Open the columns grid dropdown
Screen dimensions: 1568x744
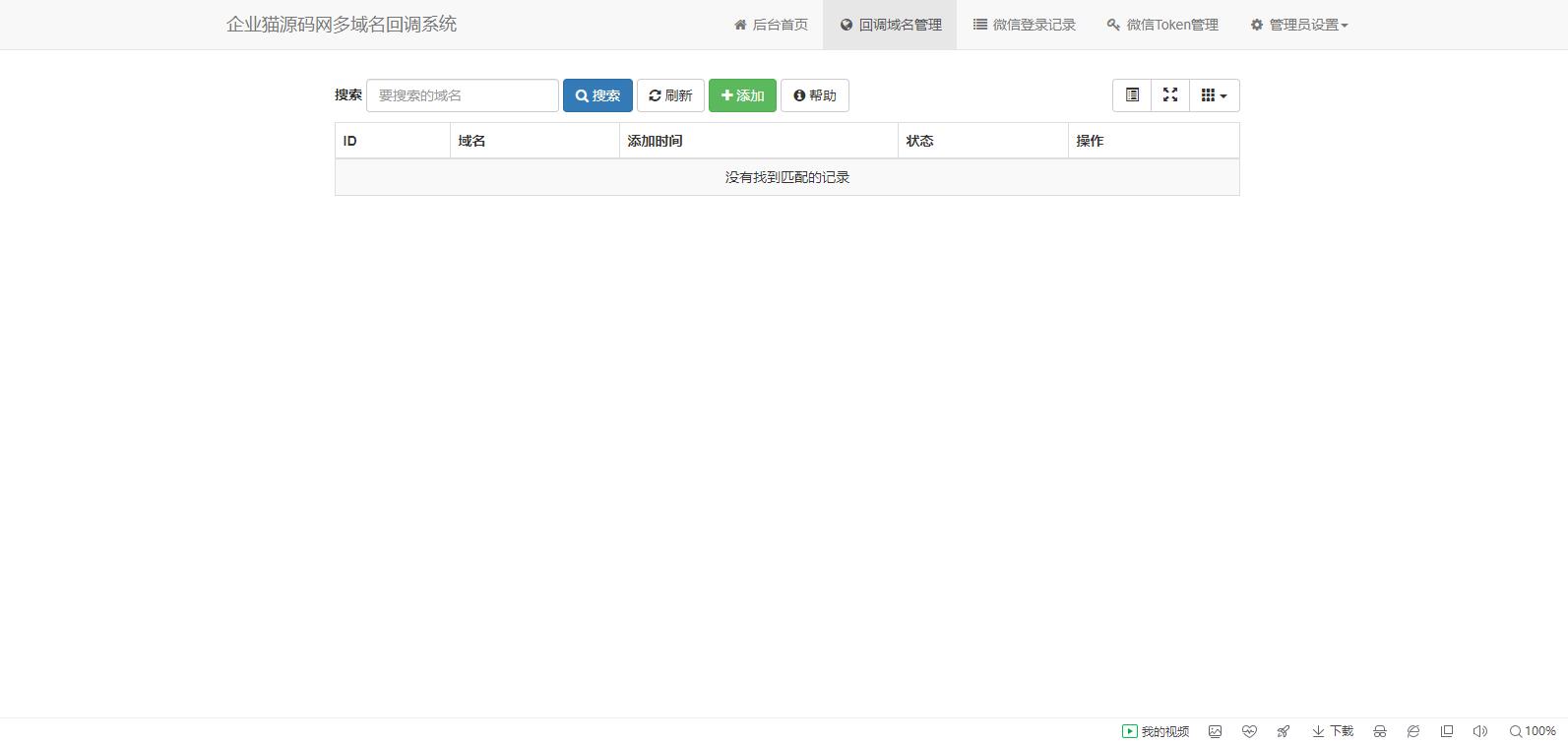pyautogui.click(x=1214, y=95)
